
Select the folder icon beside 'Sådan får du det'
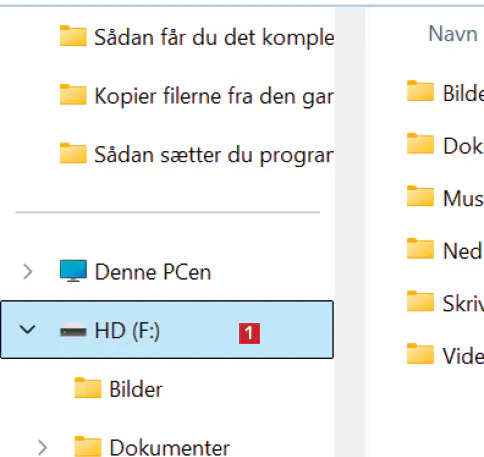click(73, 36)
